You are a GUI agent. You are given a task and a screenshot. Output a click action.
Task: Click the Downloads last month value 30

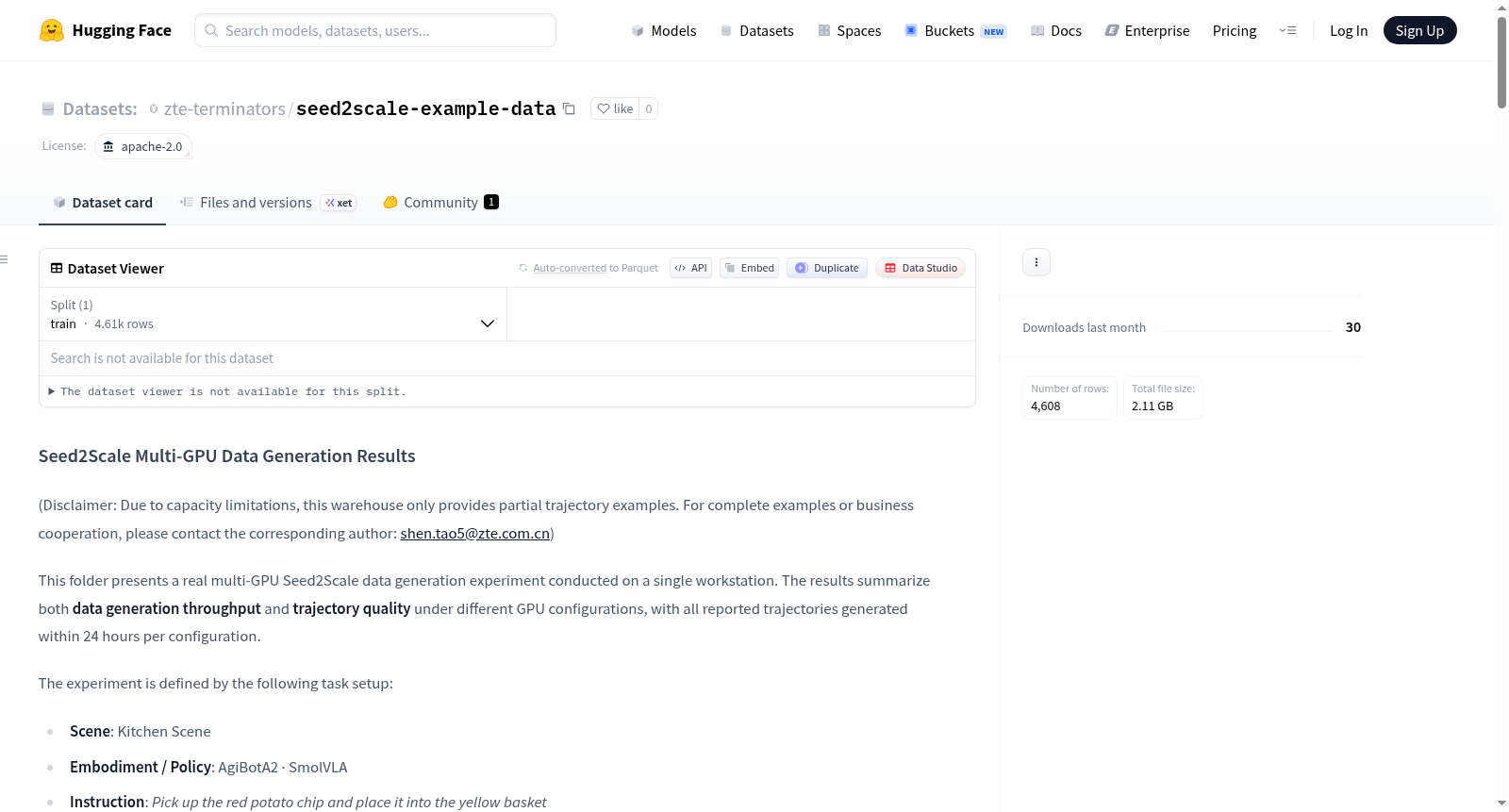[x=1353, y=327]
